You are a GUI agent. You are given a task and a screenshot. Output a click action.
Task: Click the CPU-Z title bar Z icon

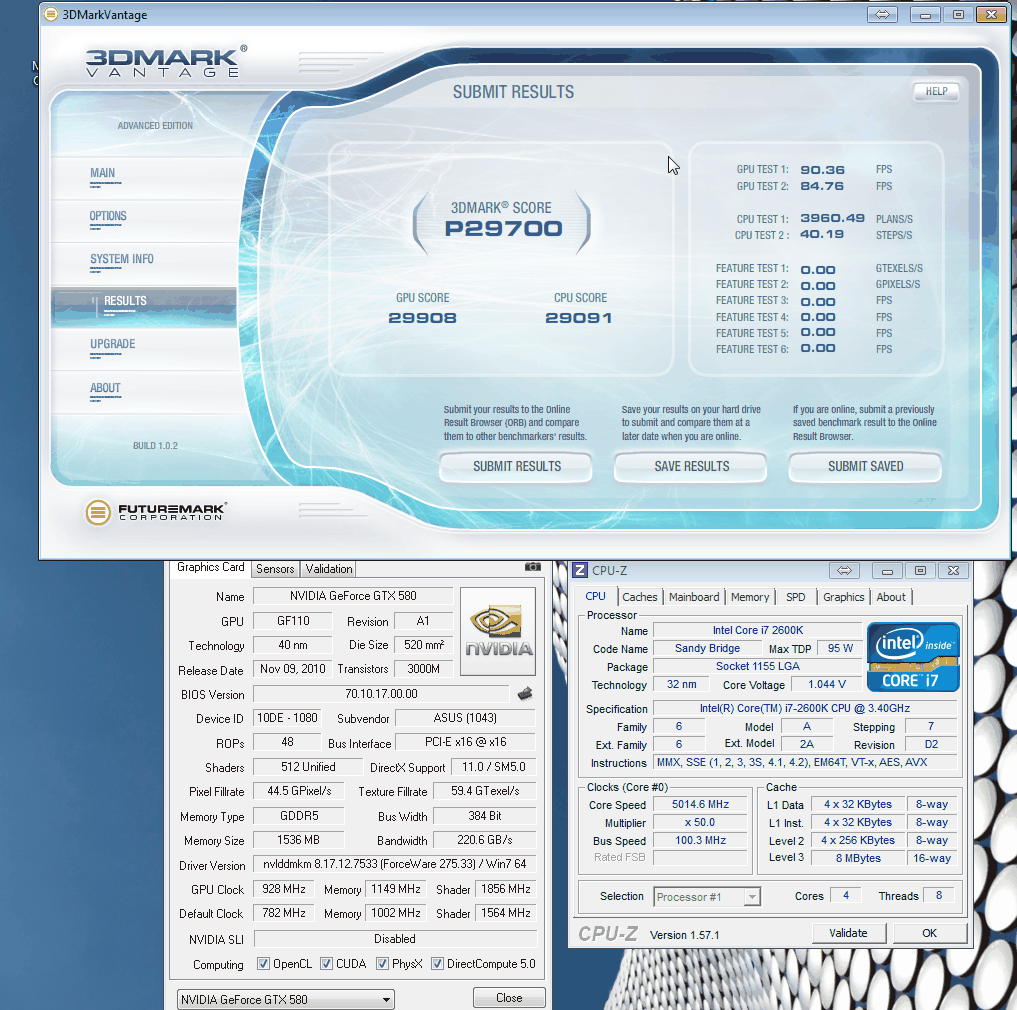click(580, 570)
